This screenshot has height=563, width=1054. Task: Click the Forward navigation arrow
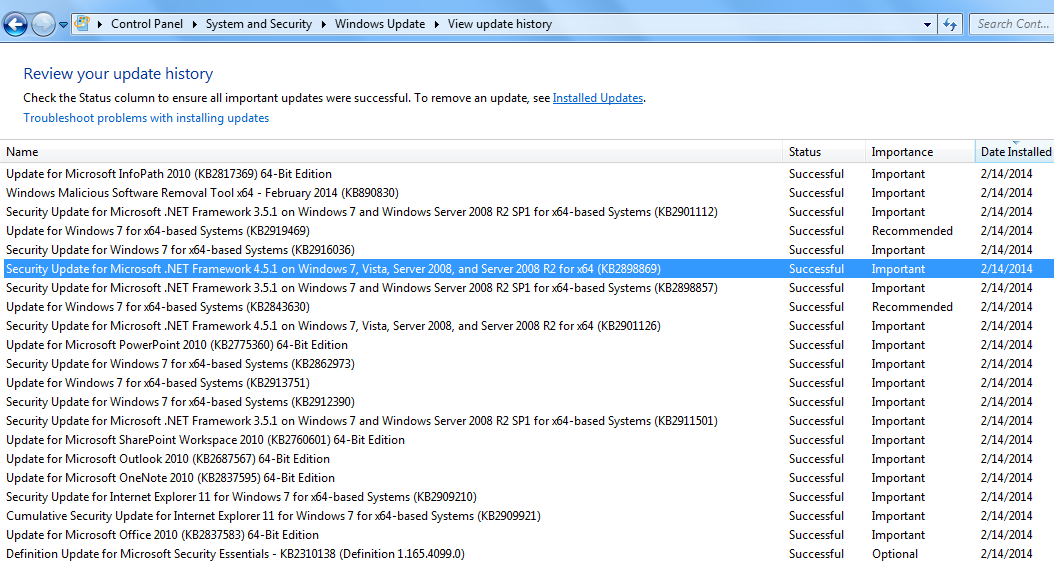pos(43,25)
